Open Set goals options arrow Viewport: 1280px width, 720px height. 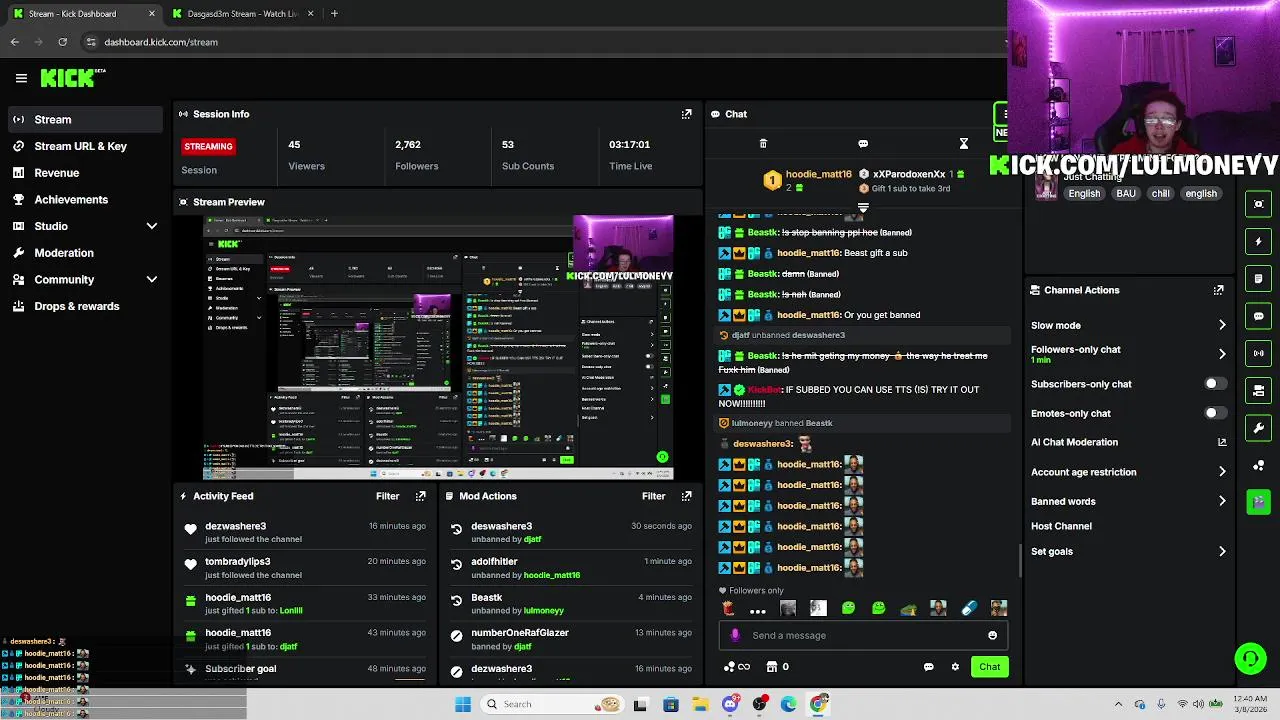click(1222, 551)
